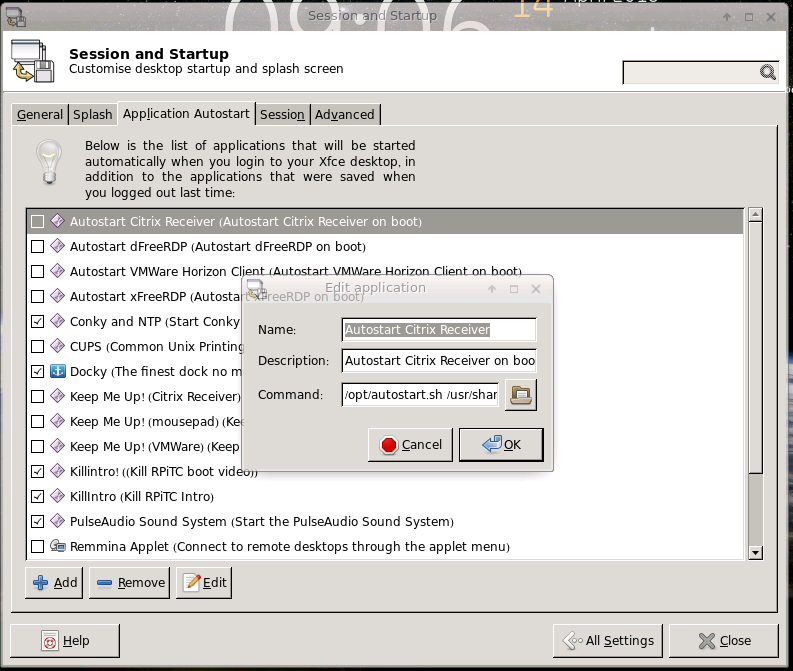This screenshot has height=671, width=793.
Task: Click icon beside Conky and NTP entry
Action: (58, 321)
